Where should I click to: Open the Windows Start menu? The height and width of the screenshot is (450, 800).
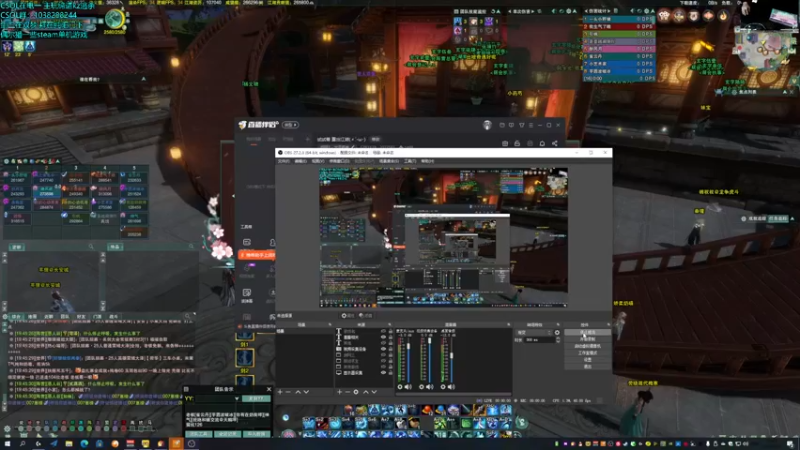click(7, 444)
